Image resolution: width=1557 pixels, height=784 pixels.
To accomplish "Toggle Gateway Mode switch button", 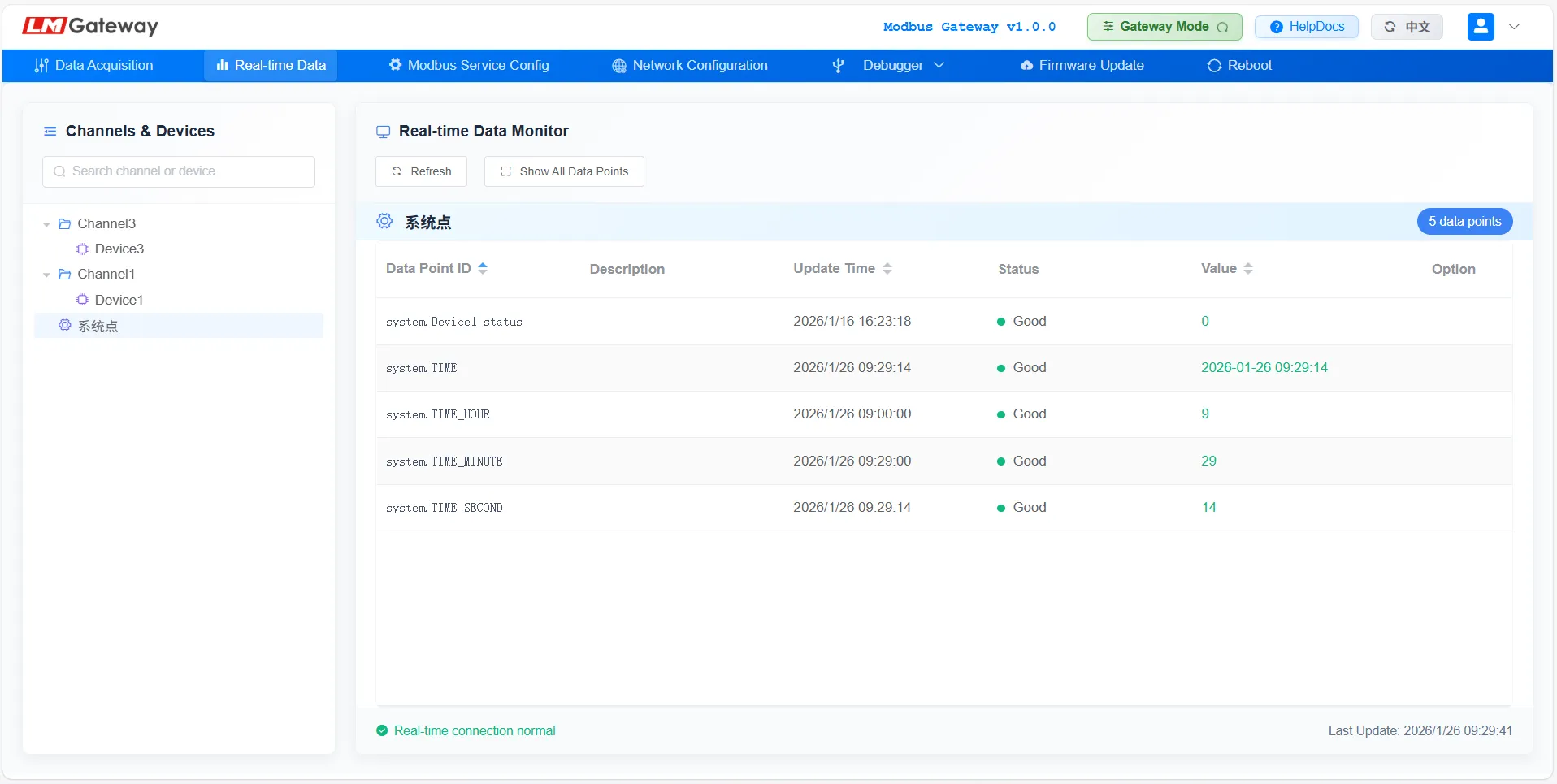I will pos(1164,27).
